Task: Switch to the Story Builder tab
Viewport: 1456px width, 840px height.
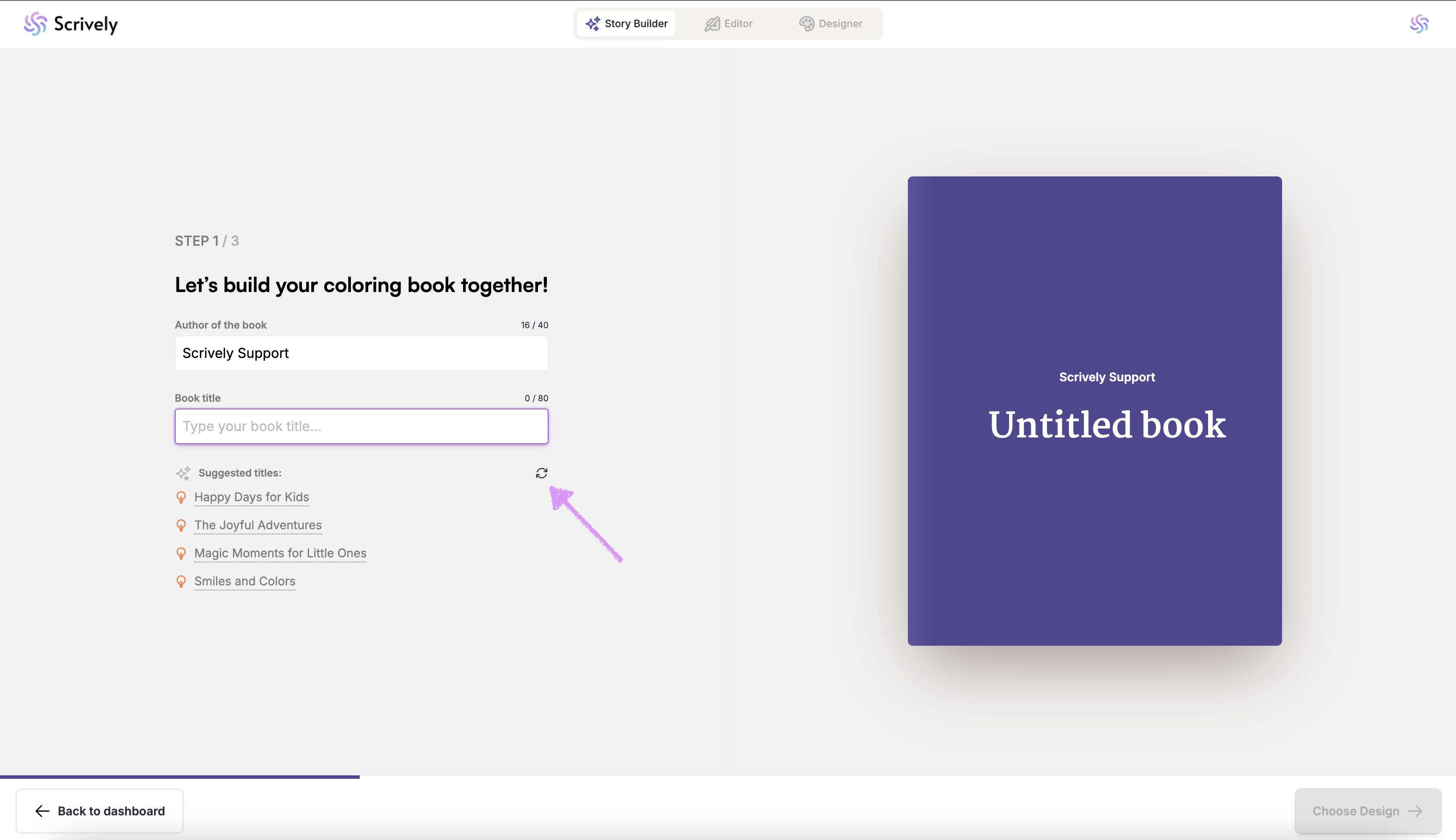Action: click(626, 24)
